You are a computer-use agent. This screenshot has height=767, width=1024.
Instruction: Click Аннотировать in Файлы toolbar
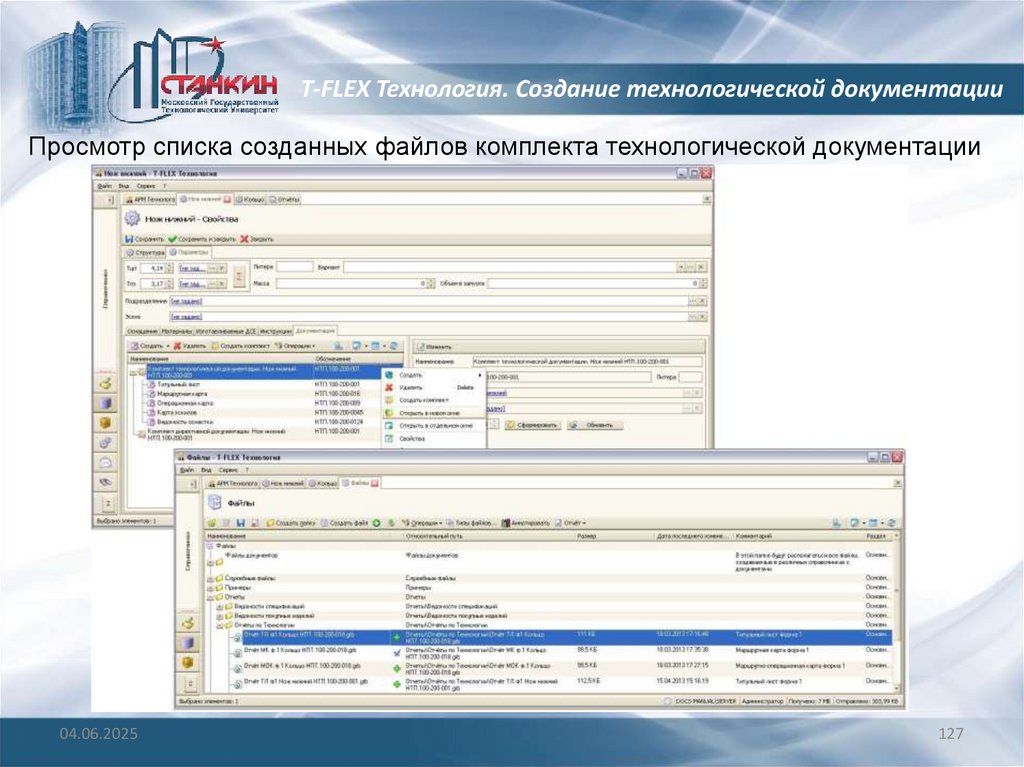(x=525, y=523)
